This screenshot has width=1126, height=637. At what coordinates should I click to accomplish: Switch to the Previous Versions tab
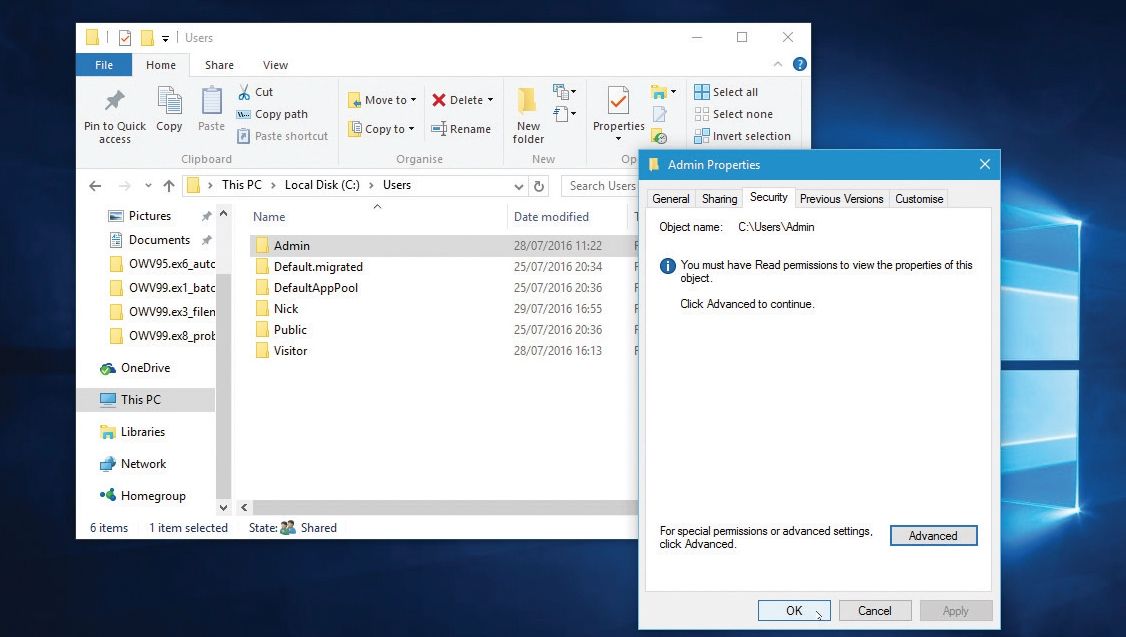[841, 198]
